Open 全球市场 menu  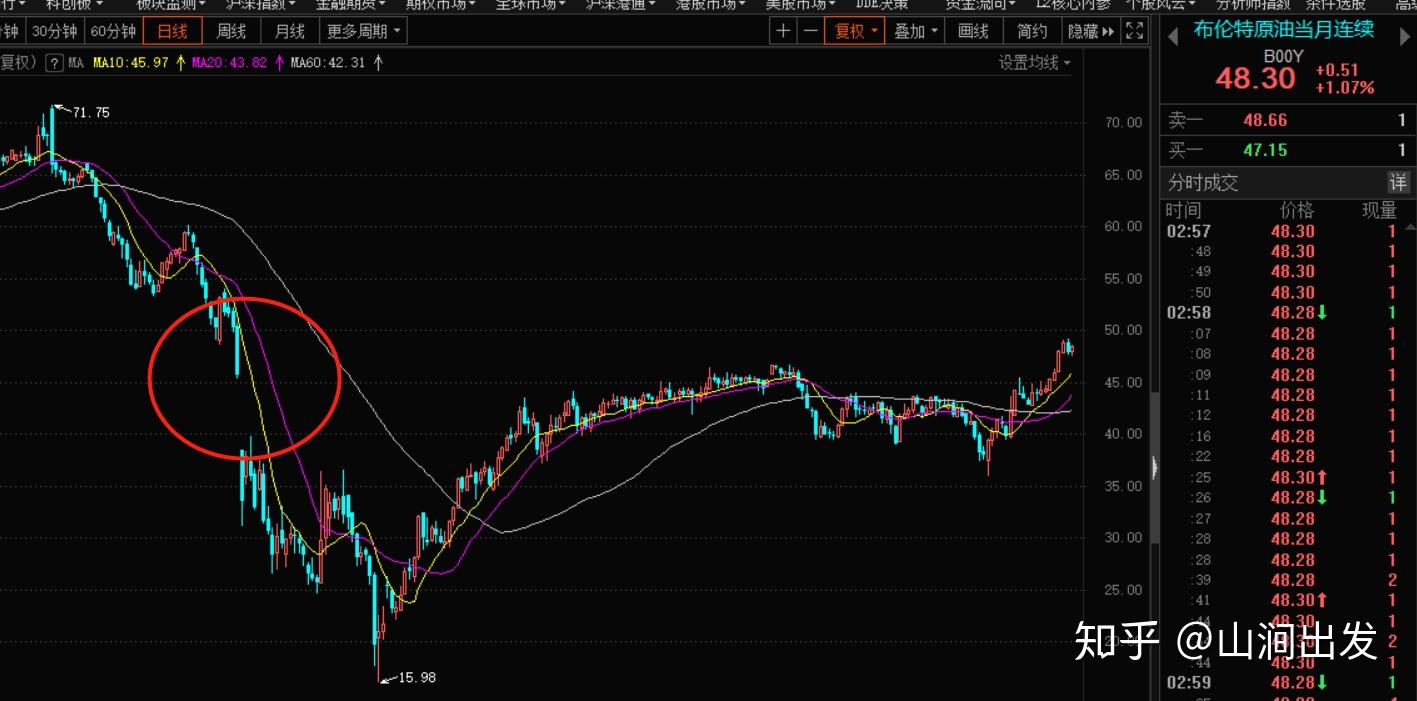coord(530,4)
